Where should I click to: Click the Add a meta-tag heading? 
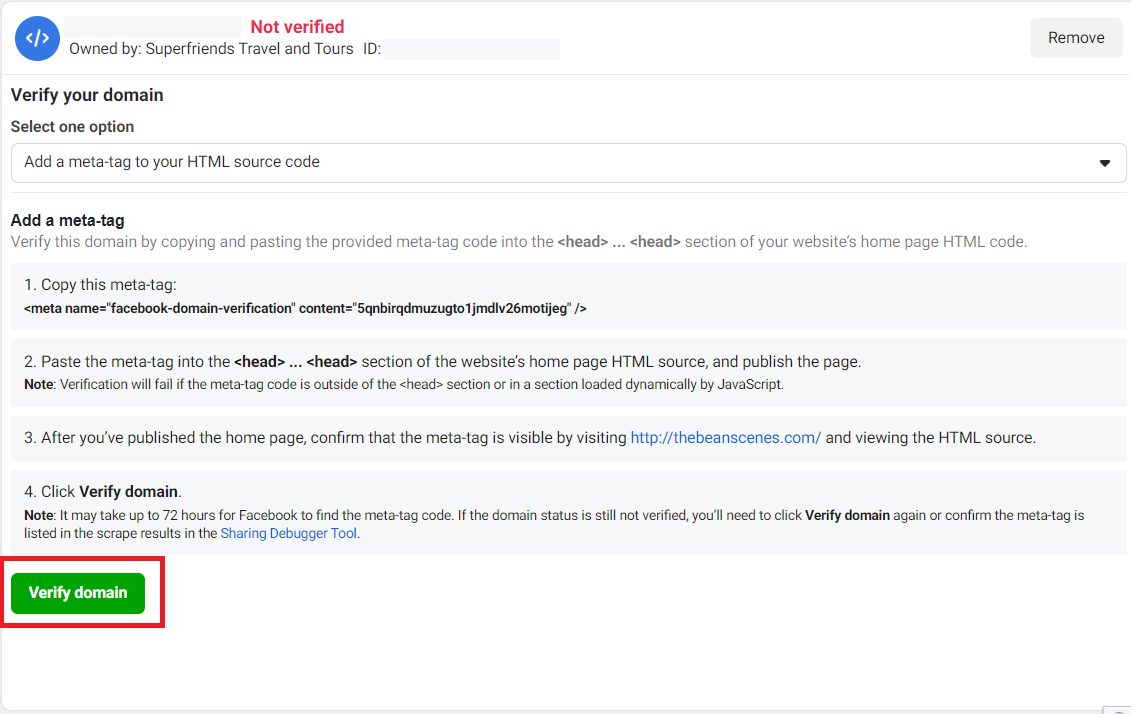point(67,220)
